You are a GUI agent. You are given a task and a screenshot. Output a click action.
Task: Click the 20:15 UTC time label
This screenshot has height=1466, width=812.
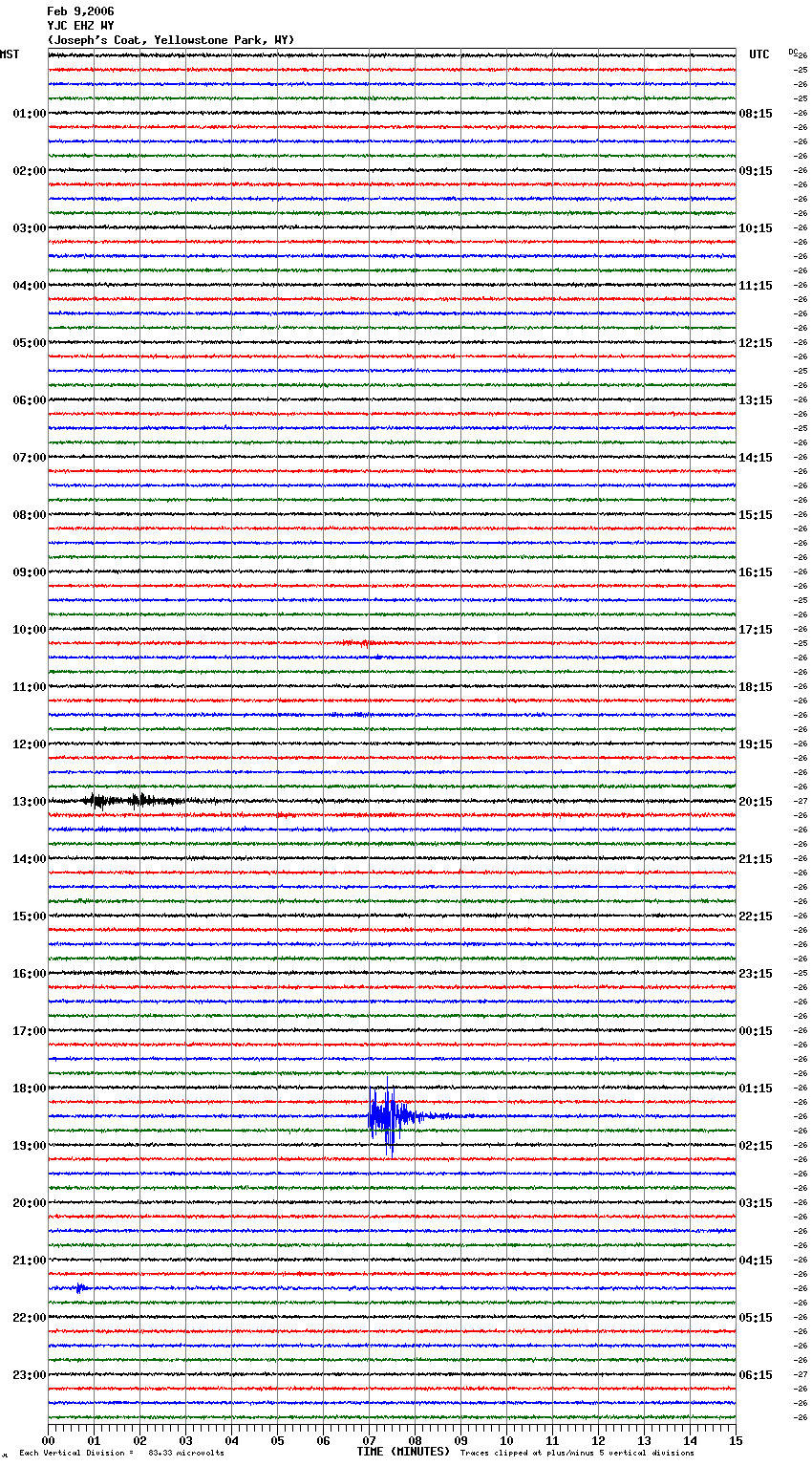pos(756,802)
